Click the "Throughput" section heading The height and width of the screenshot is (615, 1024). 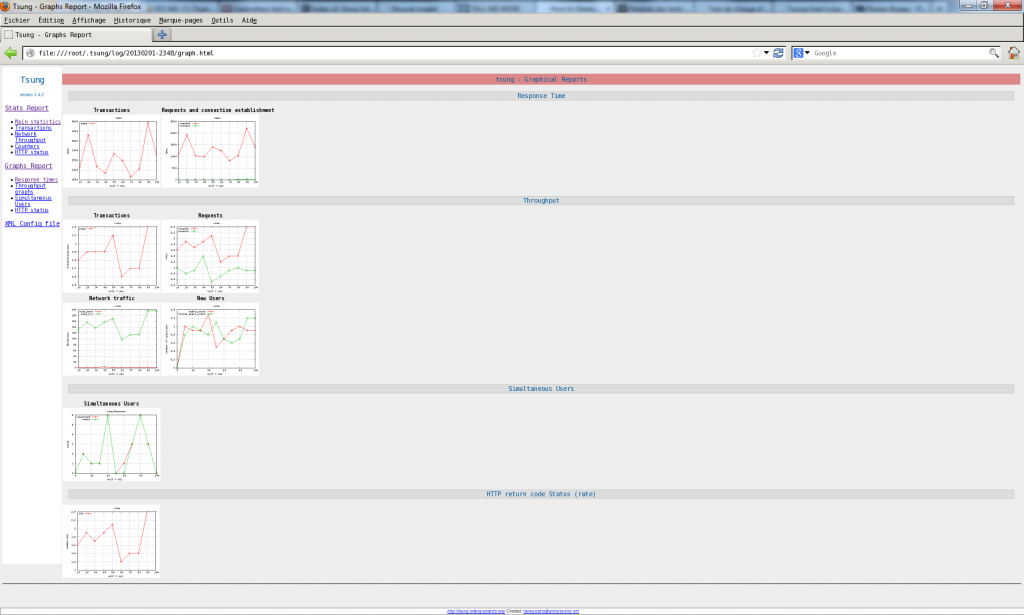[x=541, y=200]
